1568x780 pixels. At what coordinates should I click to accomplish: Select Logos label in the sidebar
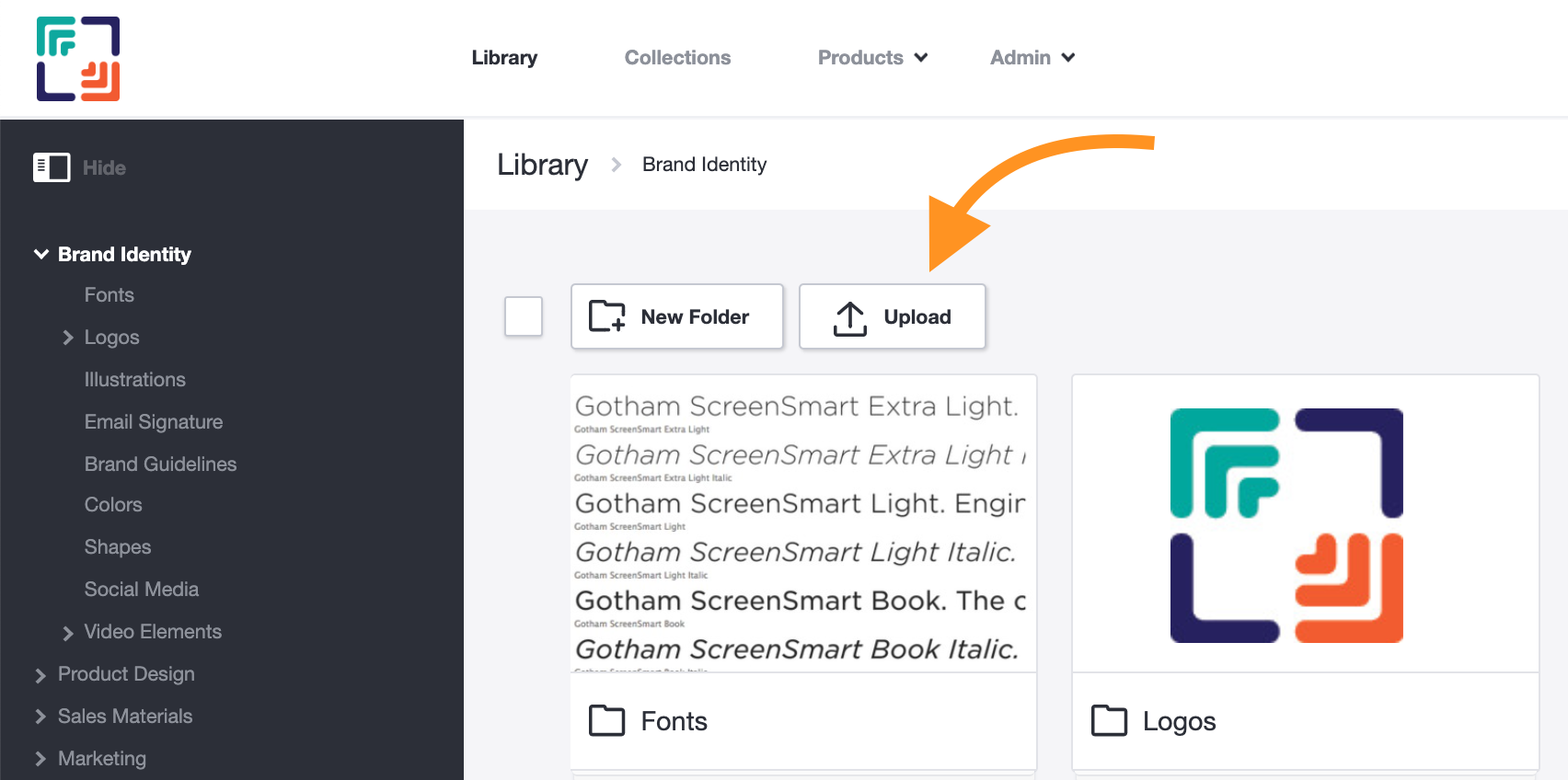[x=112, y=338]
